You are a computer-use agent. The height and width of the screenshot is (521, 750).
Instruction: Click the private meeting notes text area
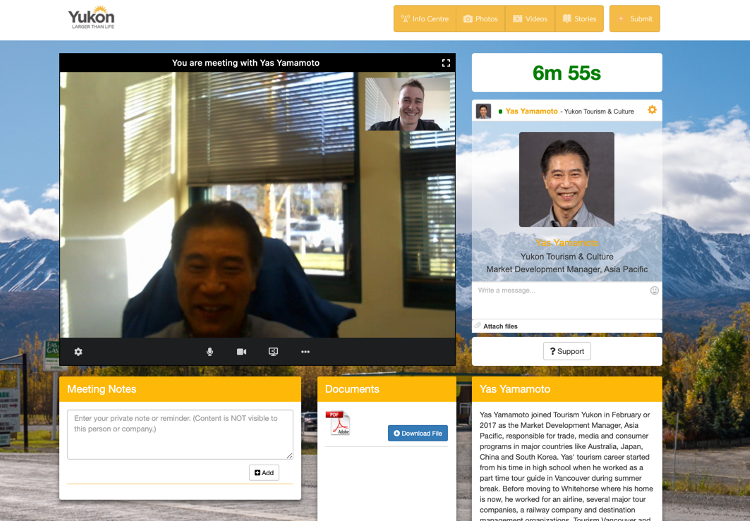tap(180, 434)
